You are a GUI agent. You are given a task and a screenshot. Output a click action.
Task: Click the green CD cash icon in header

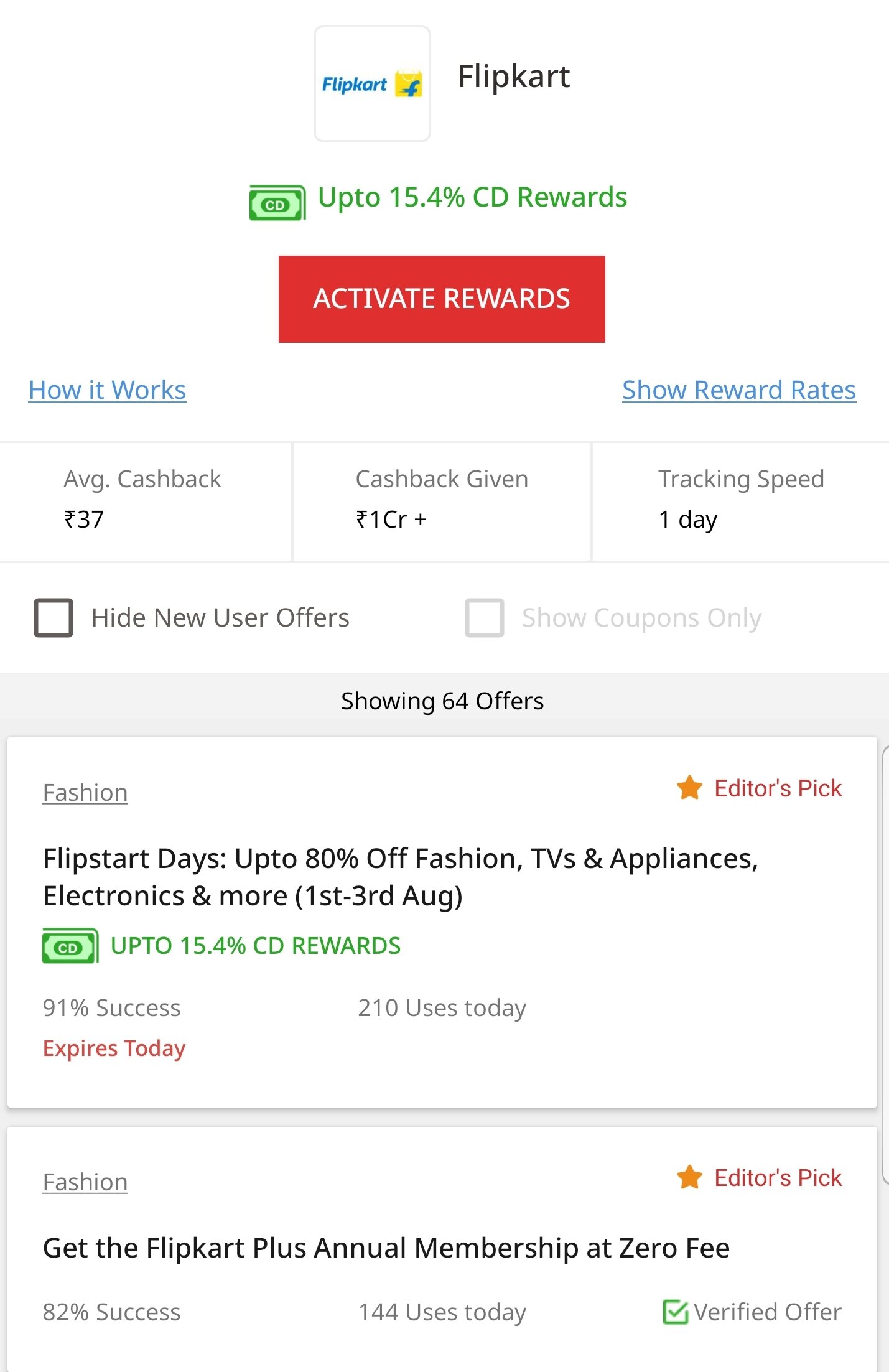click(x=277, y=203)
